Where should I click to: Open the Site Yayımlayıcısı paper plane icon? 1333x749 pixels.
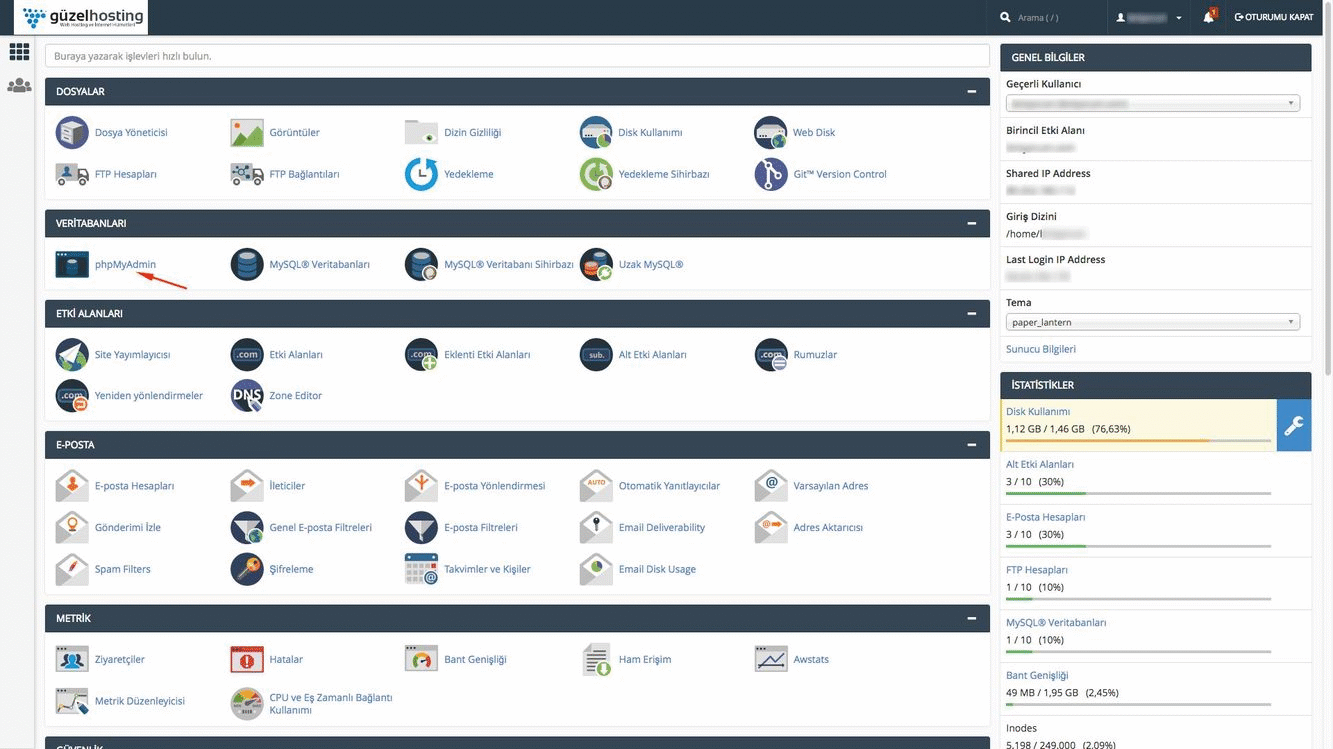pos(72,354)
